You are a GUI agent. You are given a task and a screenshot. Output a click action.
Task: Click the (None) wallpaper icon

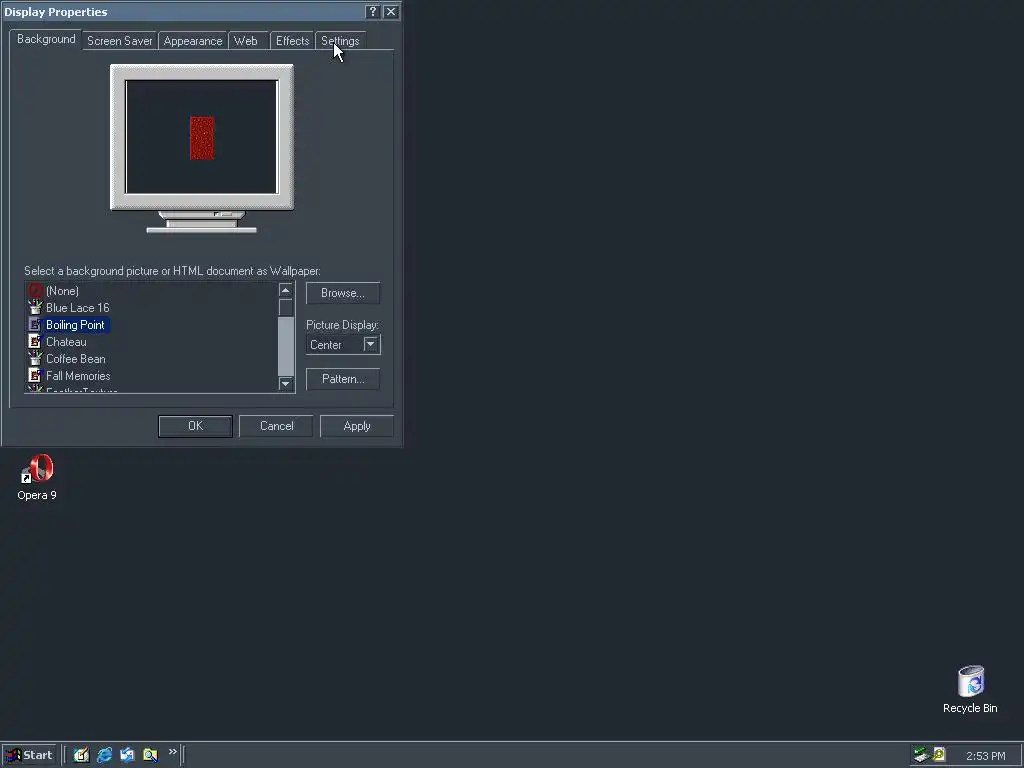pyautogui.click(x=35, y=291)
